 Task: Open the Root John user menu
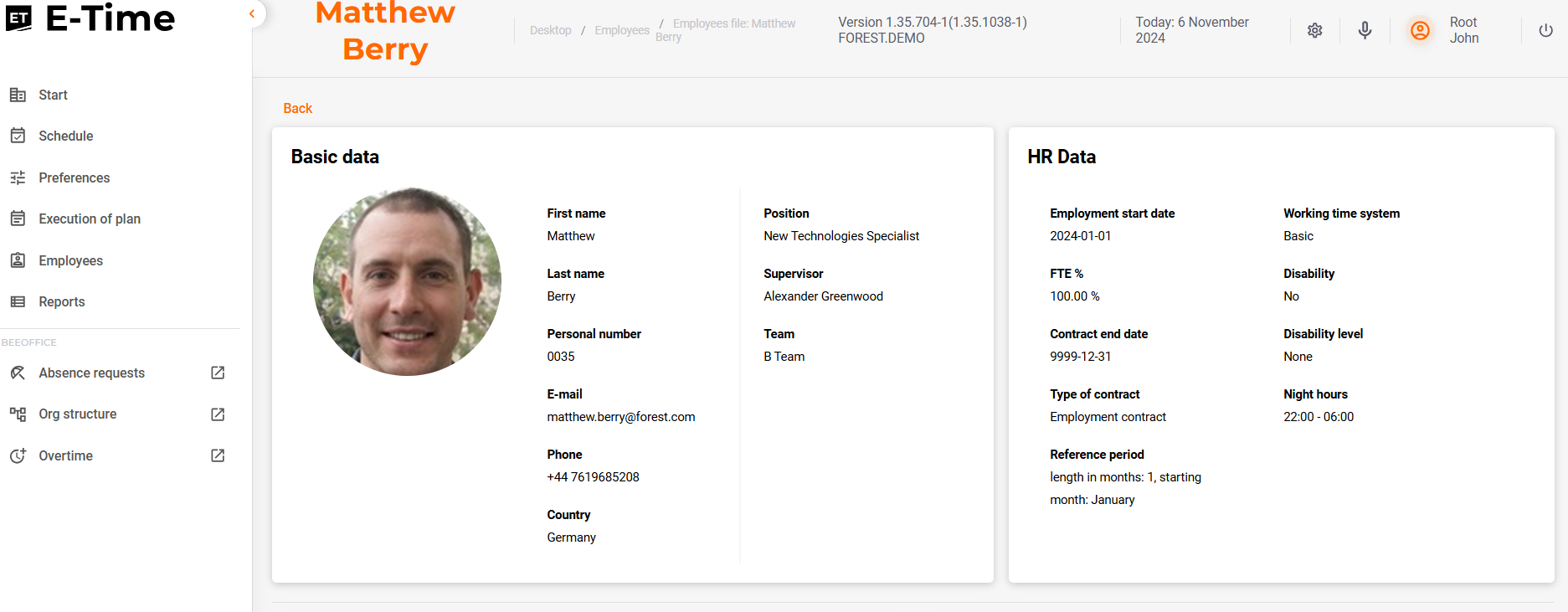1464,30
